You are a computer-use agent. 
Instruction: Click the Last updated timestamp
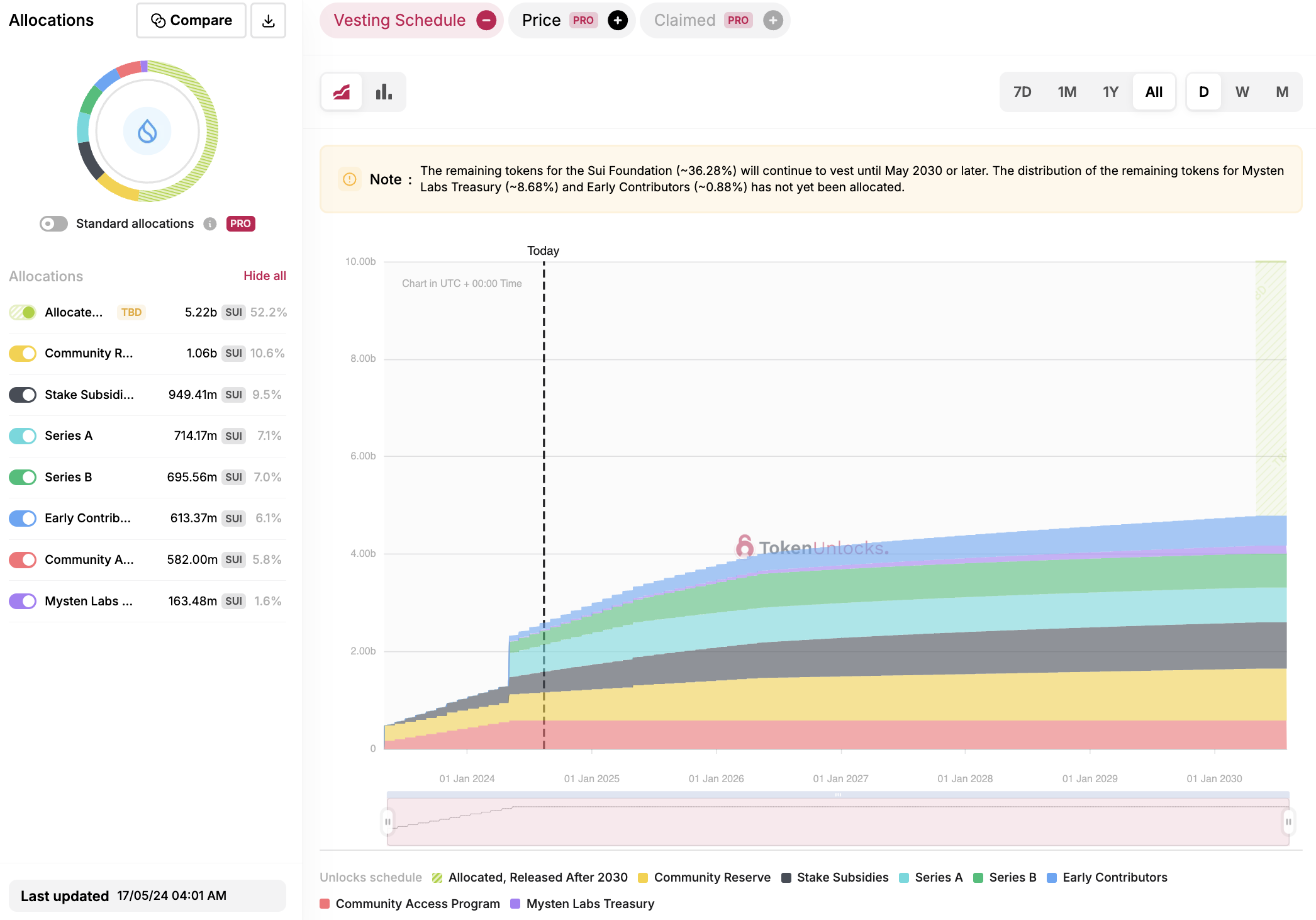[172, 896]
